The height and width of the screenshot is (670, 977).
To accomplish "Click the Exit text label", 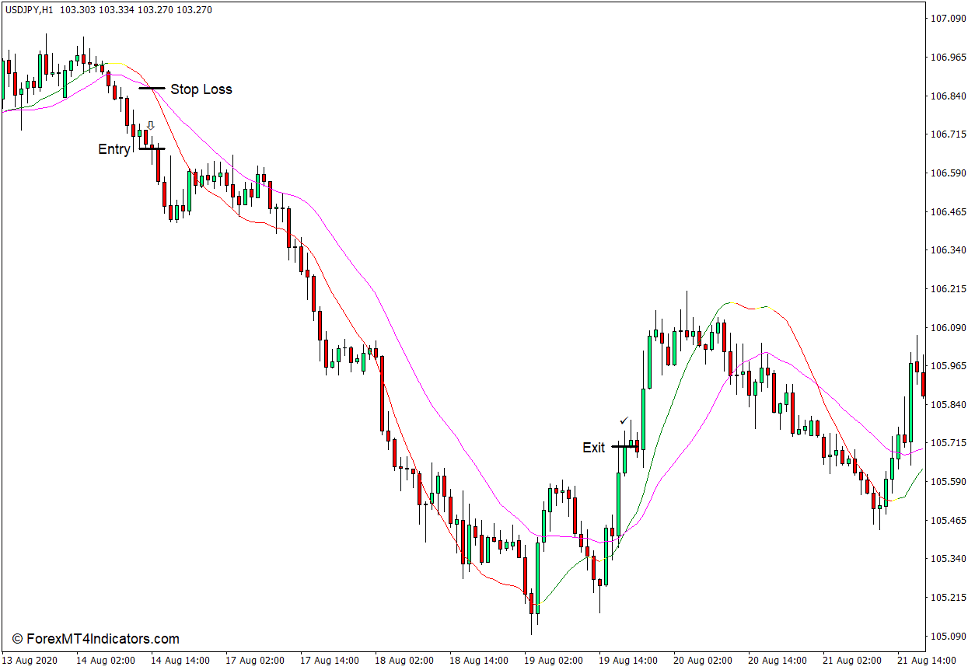I will click(x=596, y=447).
